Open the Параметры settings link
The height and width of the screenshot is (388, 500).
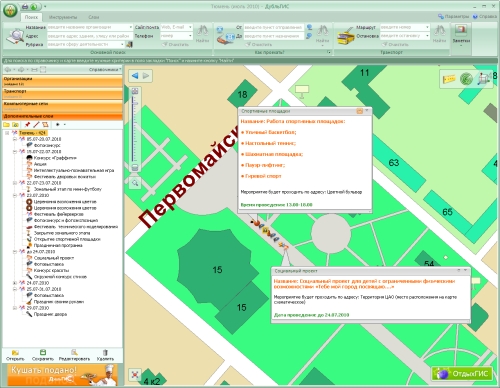[453, 16]
